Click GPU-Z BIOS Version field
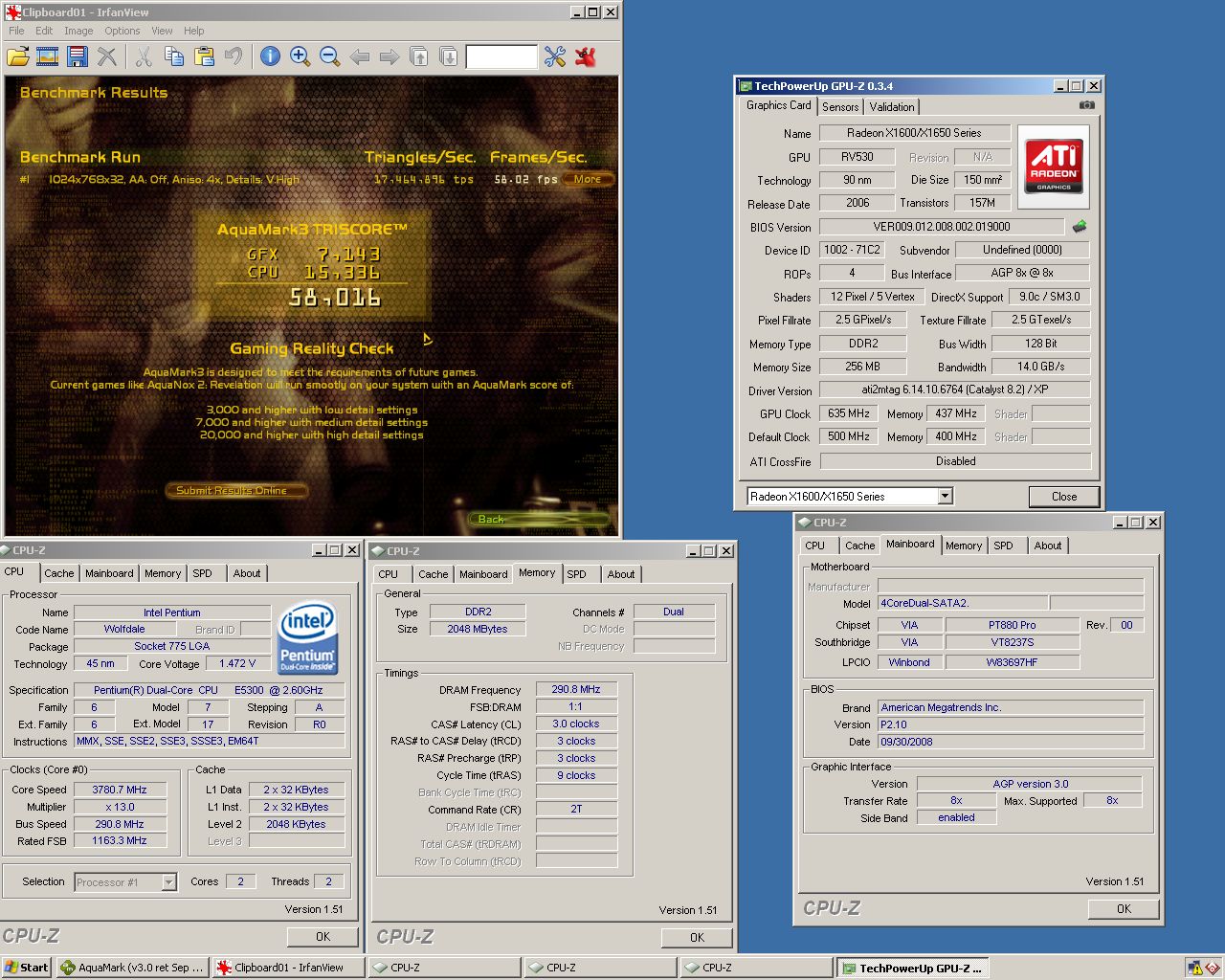This screenshot has width=1225, height=980. click(942, 227)
